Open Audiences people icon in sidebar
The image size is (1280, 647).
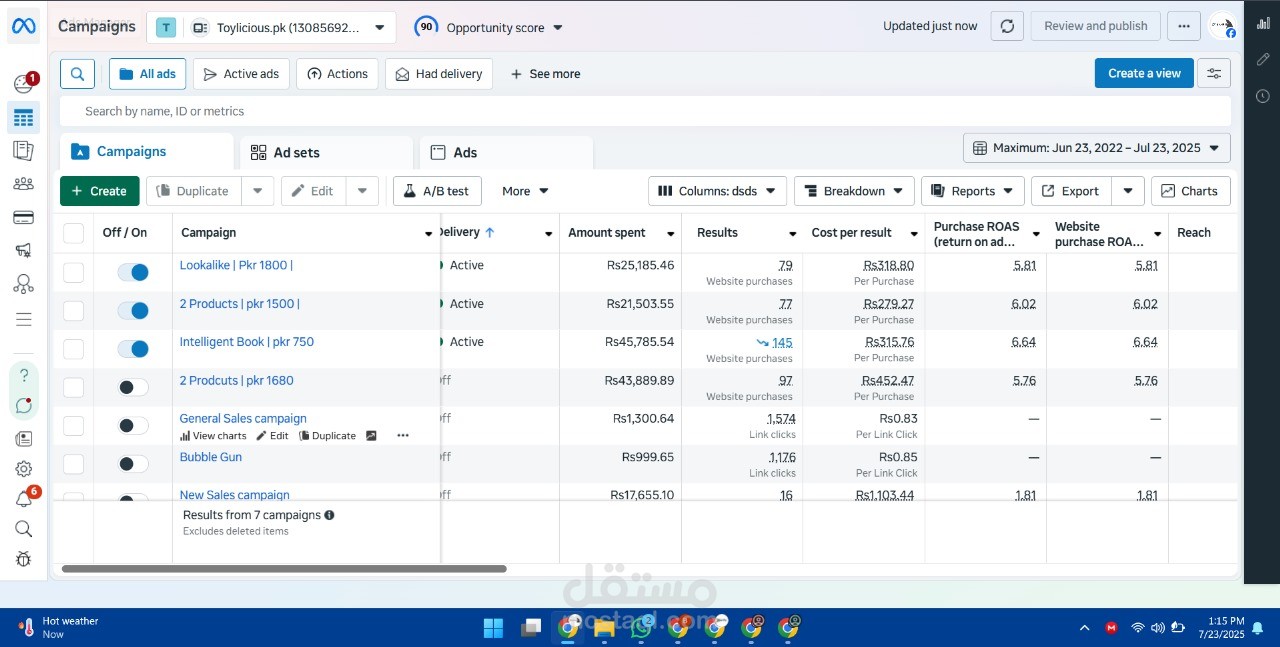[x=23, y=184]
